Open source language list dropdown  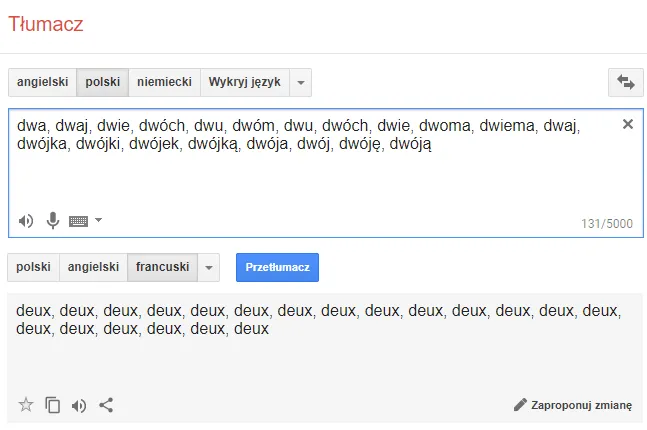(x=301, y=83)
